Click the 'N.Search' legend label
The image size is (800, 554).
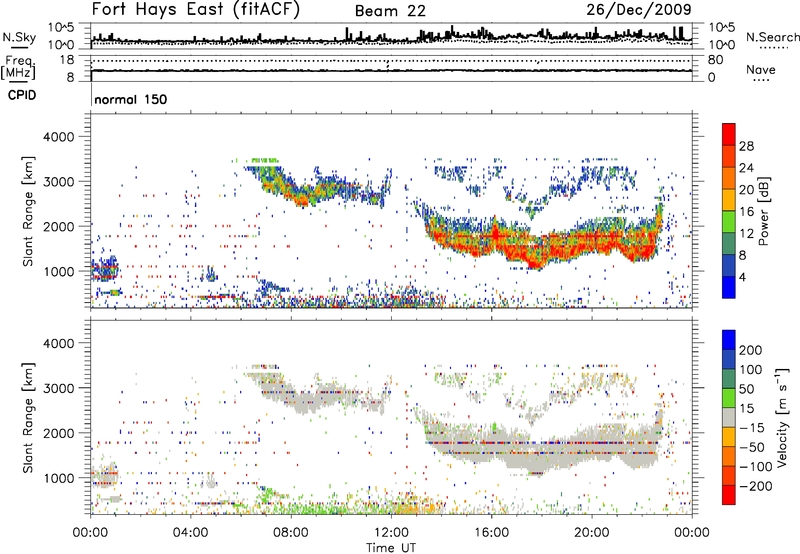coord(772,37)
